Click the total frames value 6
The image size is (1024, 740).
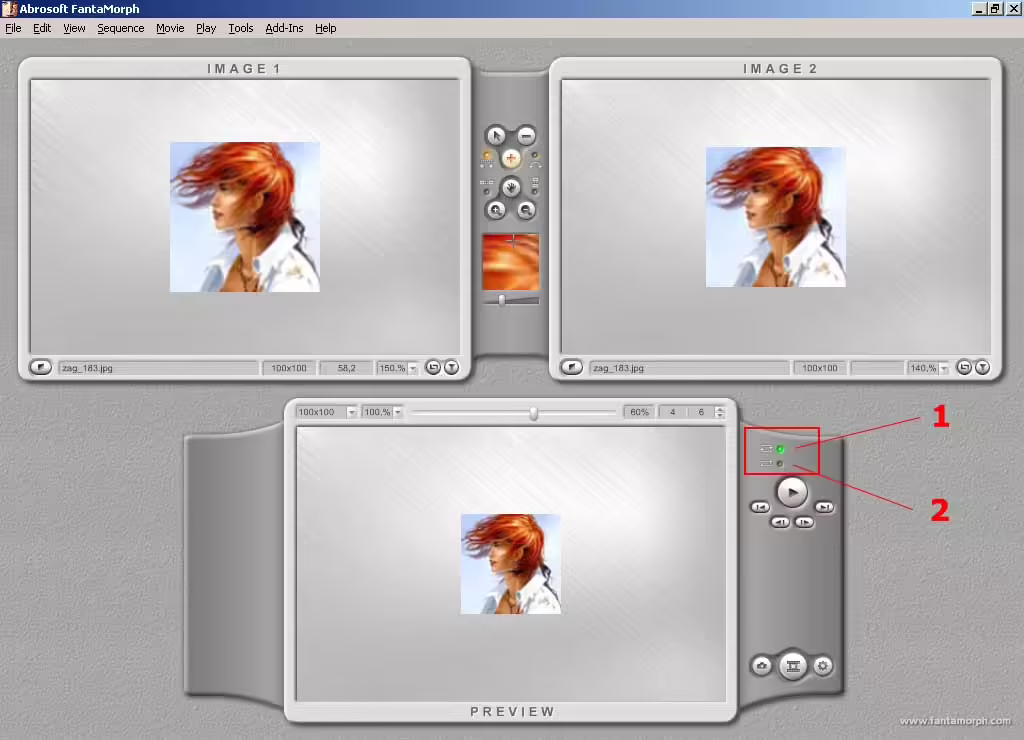tap(701, 412)
